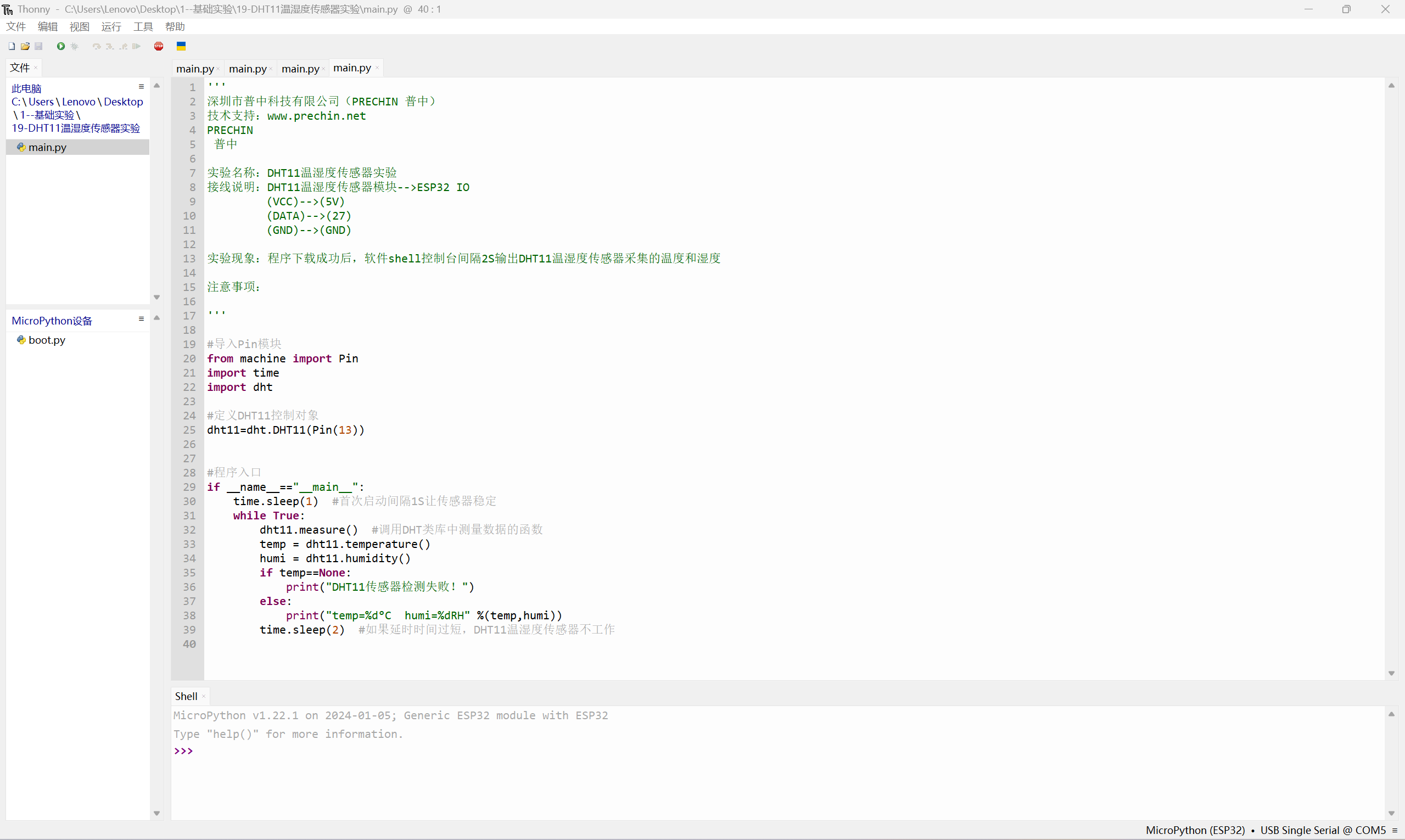Switch to the first main.py tab
The height and width of the screenshot is (840, 1405).
click(195, 69)
